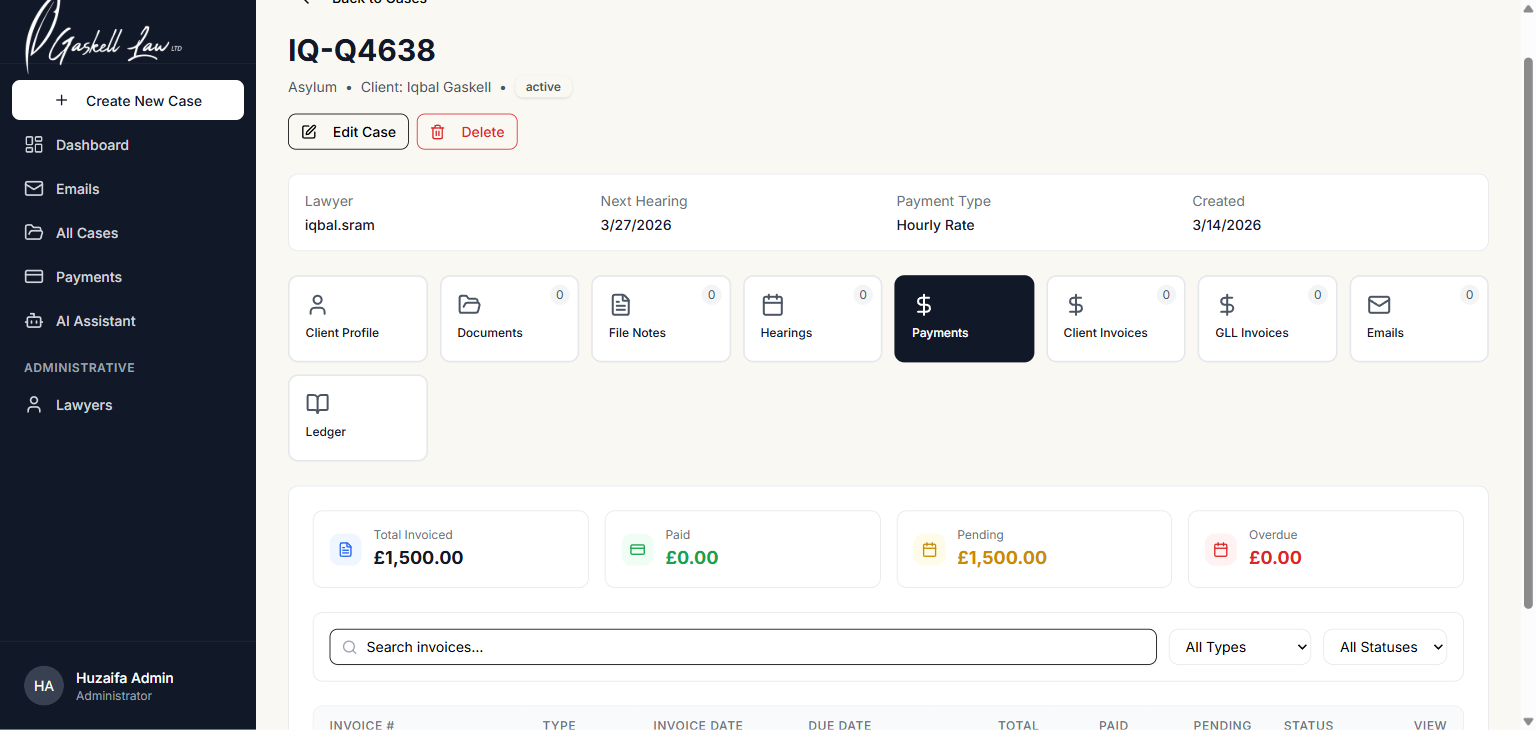Expand the All Statuses dropdown
Screen dimensions: 1536x730
click(x=1384, y=646)
